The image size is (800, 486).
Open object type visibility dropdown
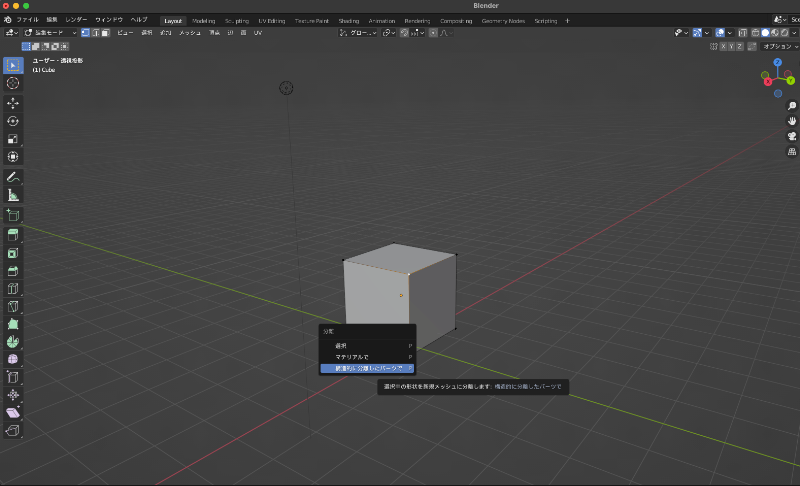point(682,33)
